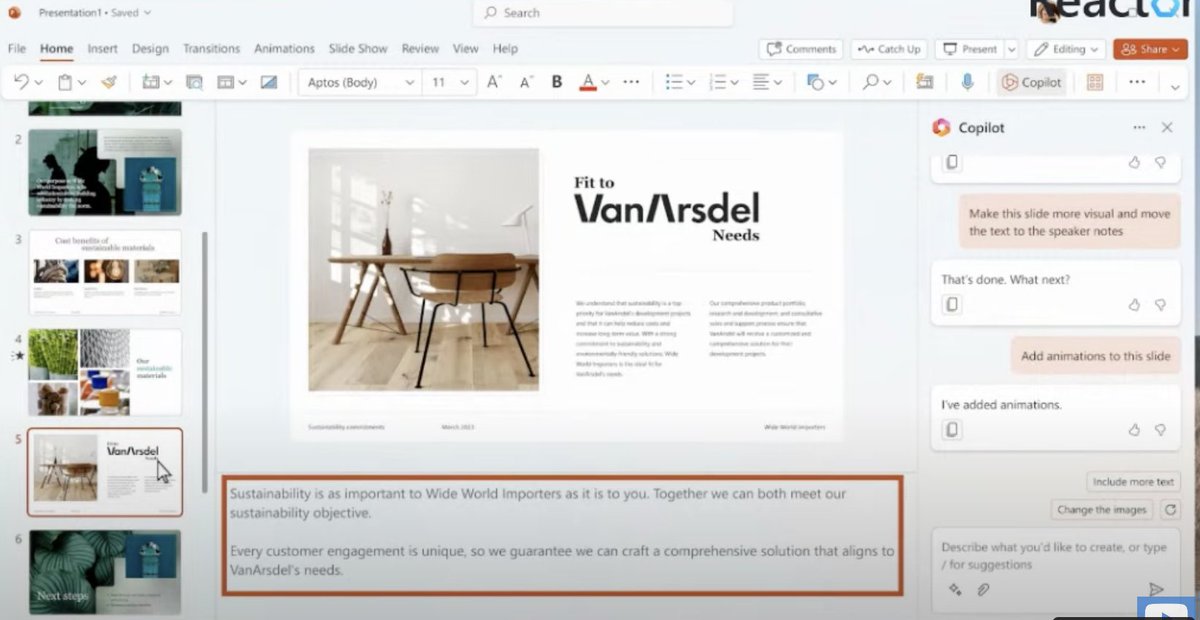The width and height of the screenshot is (1200, 620).
Task: Thumbs down the "I've added animations." reply
Action: 1160,429
